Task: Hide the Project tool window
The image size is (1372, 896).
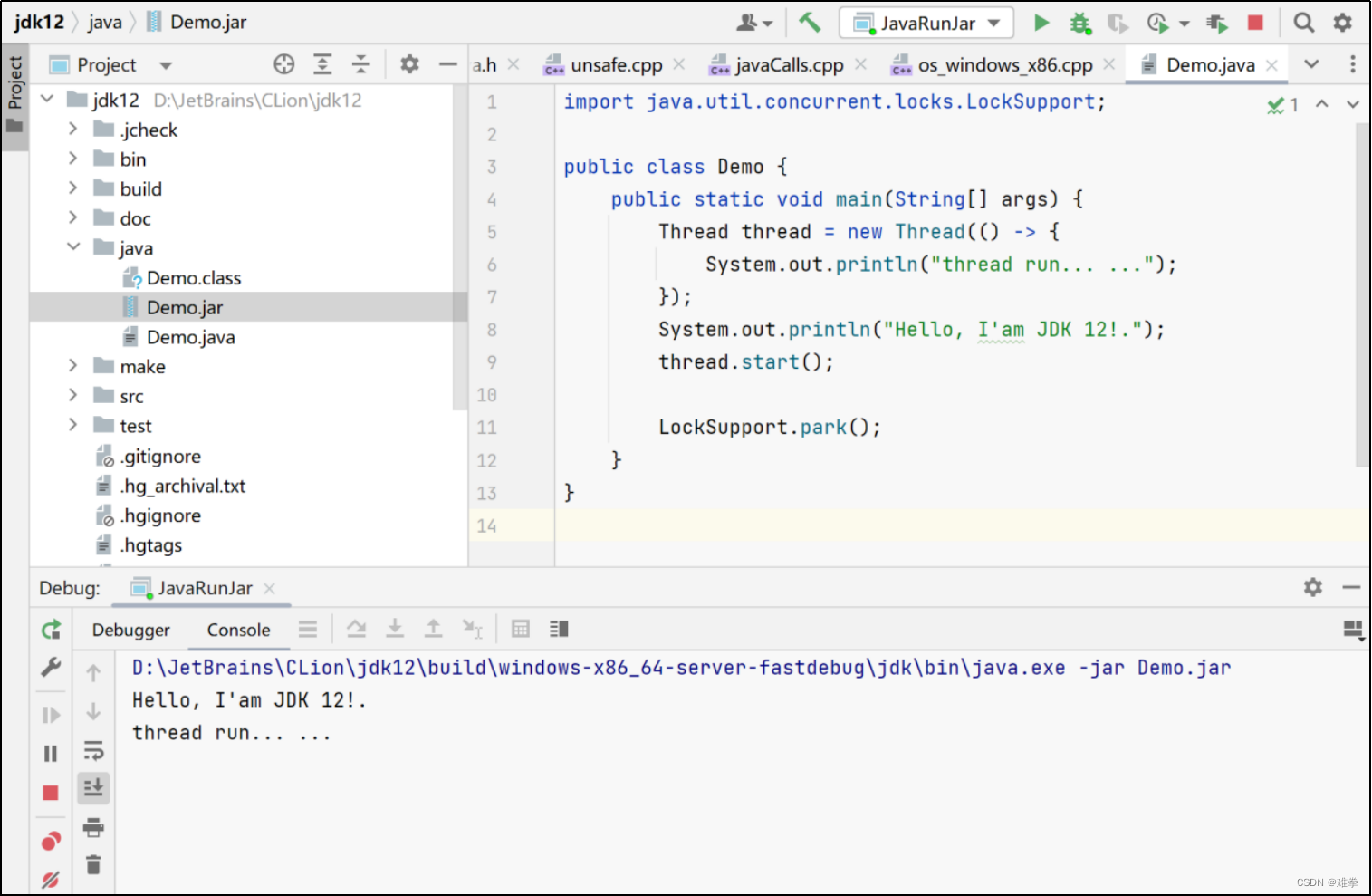Action: [447, 64]
